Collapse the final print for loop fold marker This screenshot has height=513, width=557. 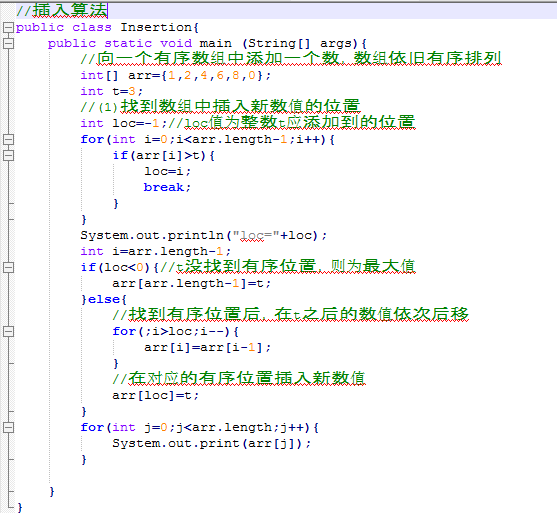(8, 427)
